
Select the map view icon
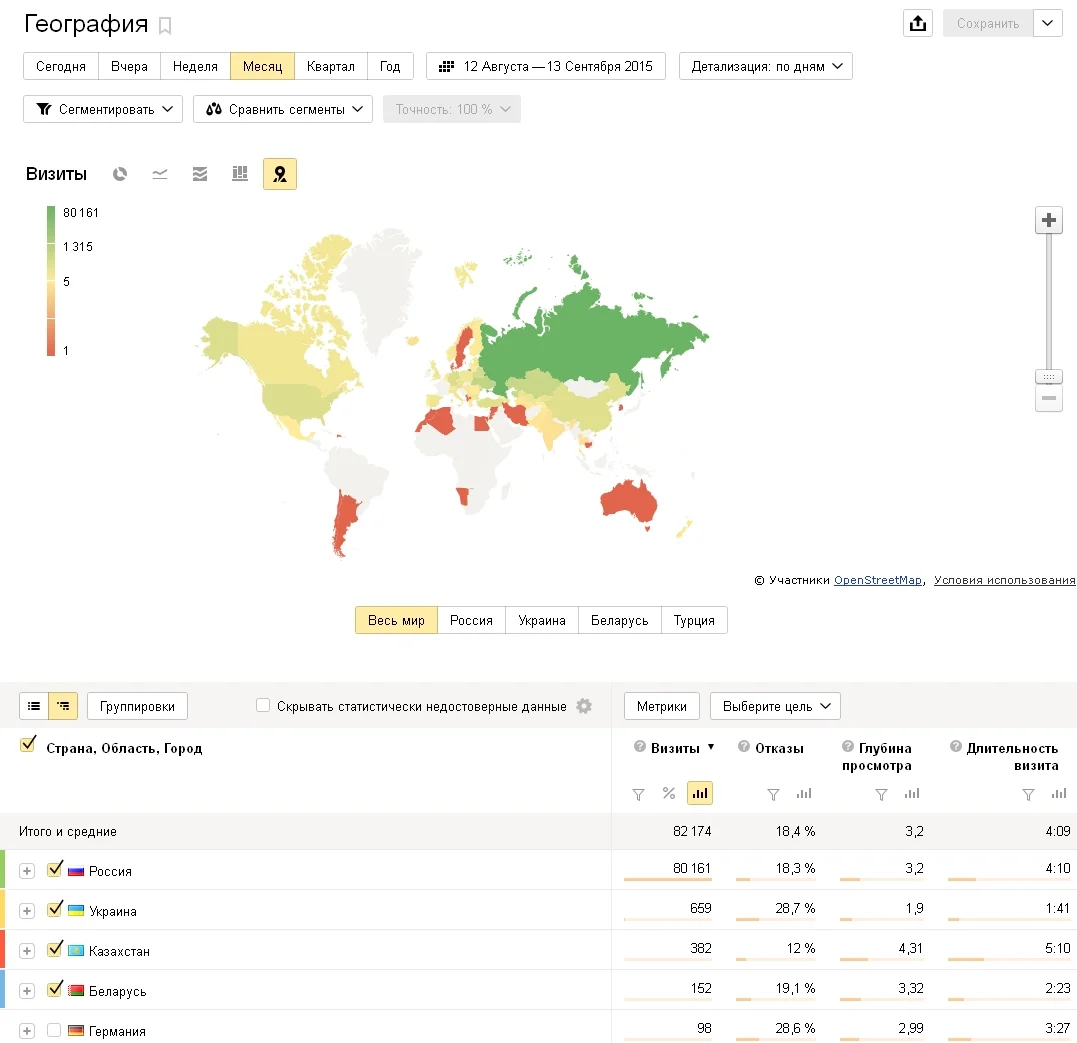click(280, 174)
